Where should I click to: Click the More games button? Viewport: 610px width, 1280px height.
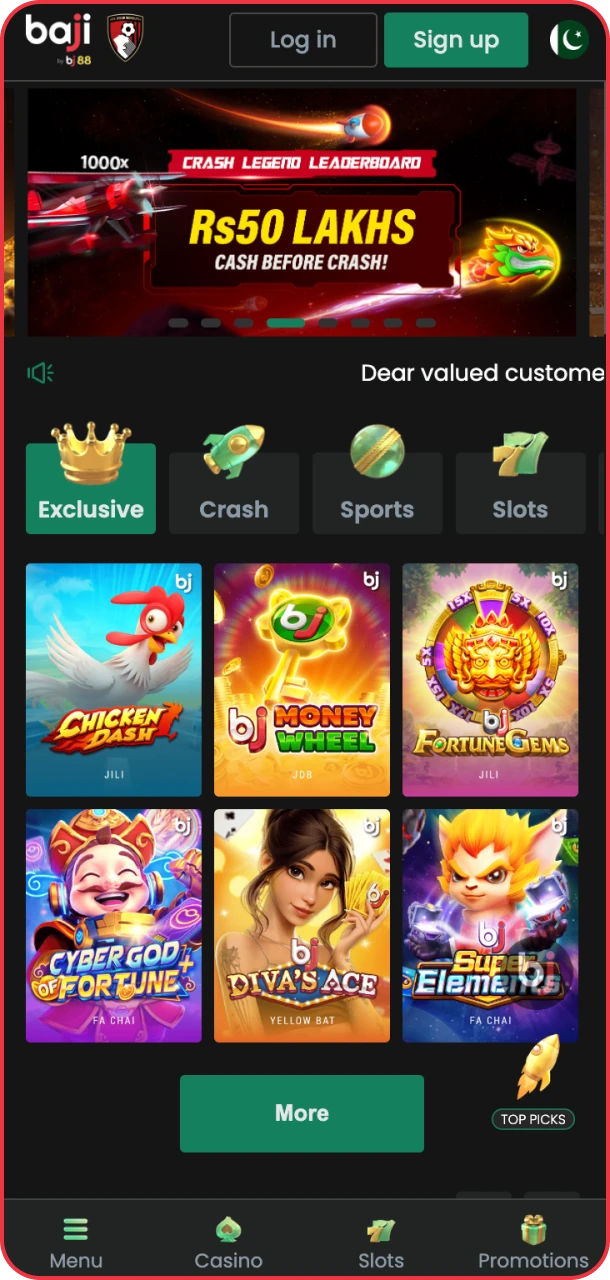(x=302, y=1113)
